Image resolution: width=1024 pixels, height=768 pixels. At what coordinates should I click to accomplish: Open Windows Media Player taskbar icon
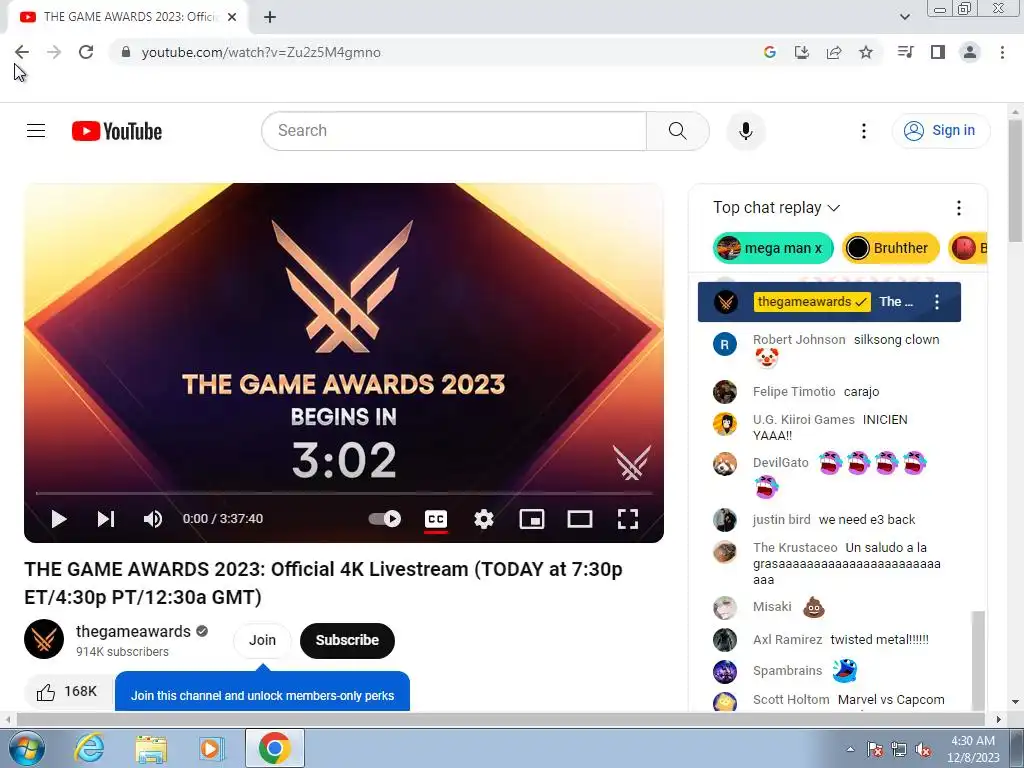click(212, 748)
